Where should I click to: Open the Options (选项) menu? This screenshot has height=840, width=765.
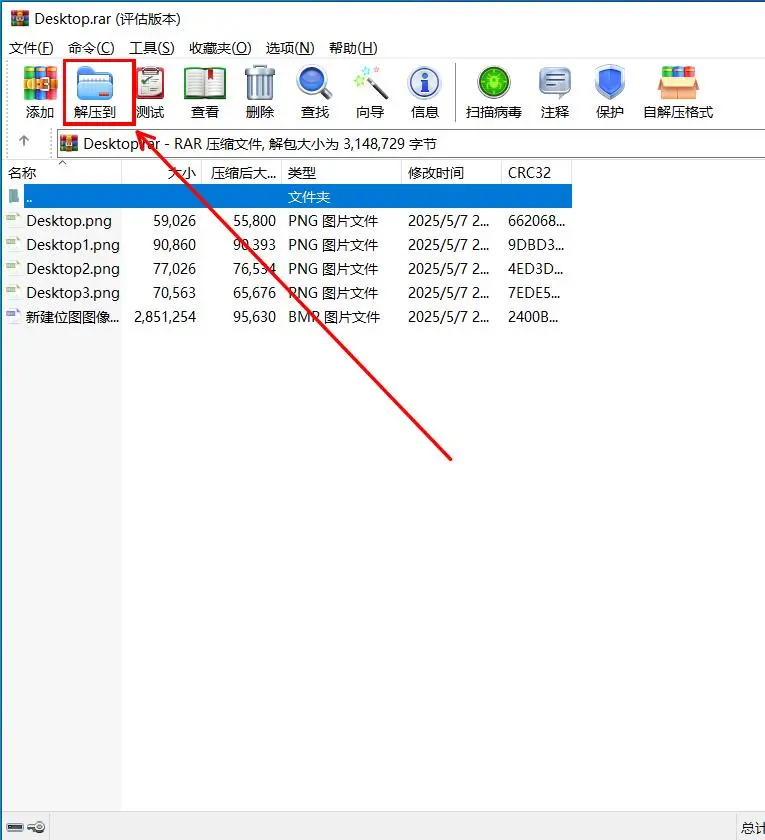click(290, 48)
